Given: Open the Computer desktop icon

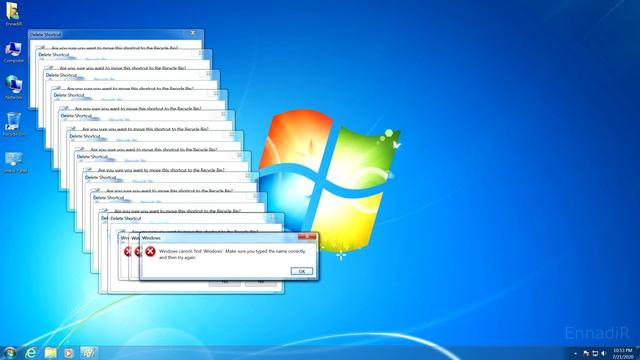Looking at the screenshot, I should (13, 52).
